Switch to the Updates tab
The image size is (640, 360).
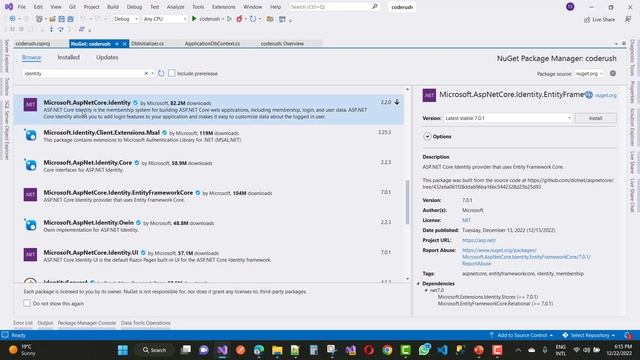pos(107,57)
